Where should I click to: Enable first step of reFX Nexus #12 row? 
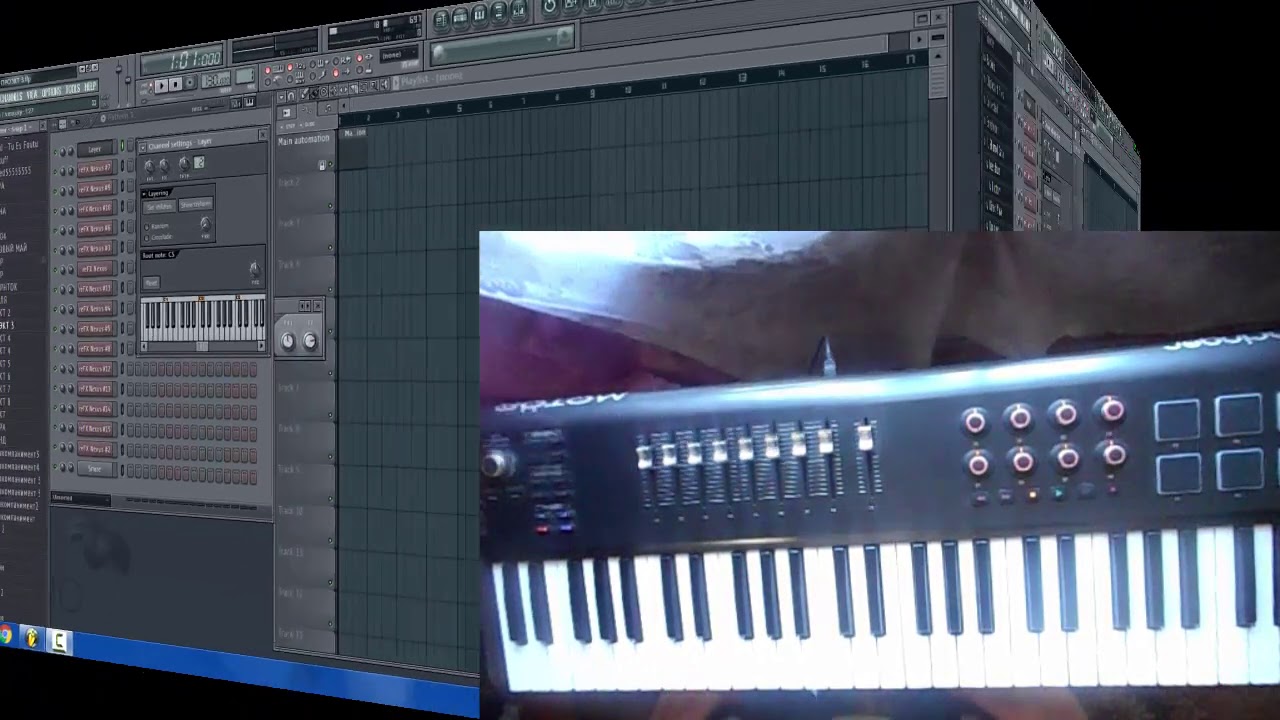131,369
